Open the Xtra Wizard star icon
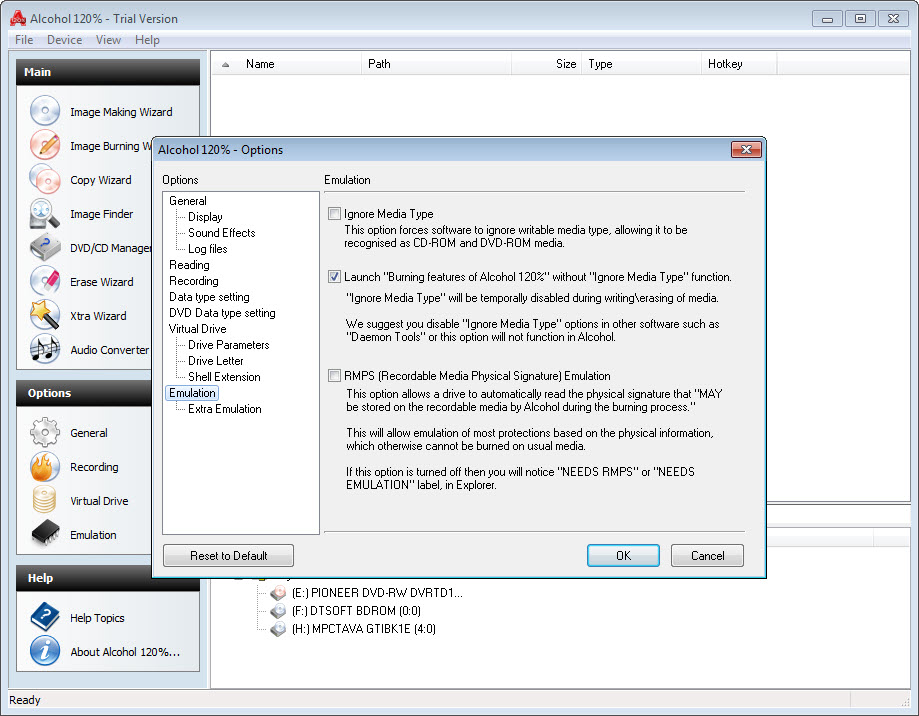 (45, 315)
